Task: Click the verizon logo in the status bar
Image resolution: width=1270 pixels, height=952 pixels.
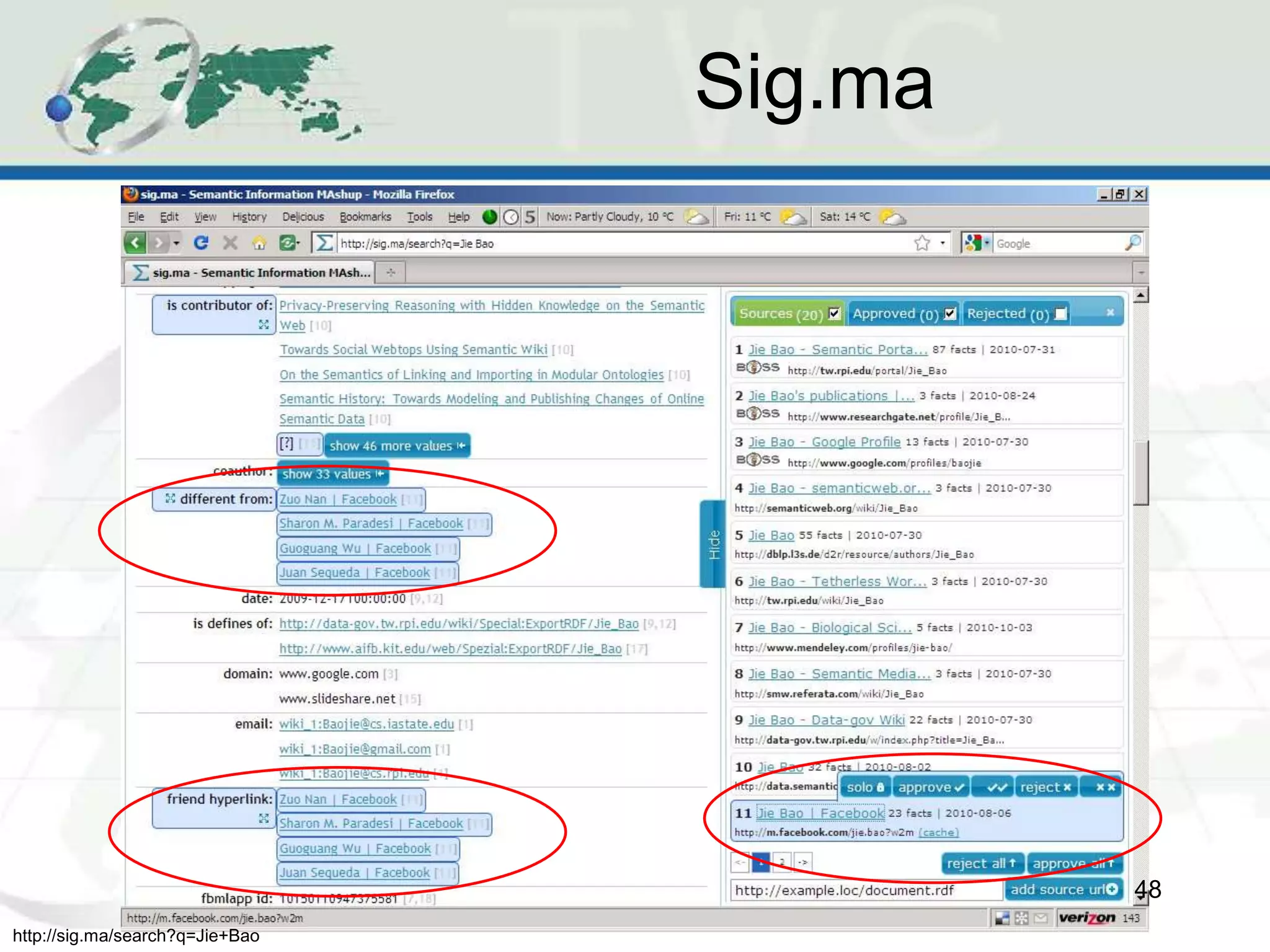Action: click(1086, 918)
